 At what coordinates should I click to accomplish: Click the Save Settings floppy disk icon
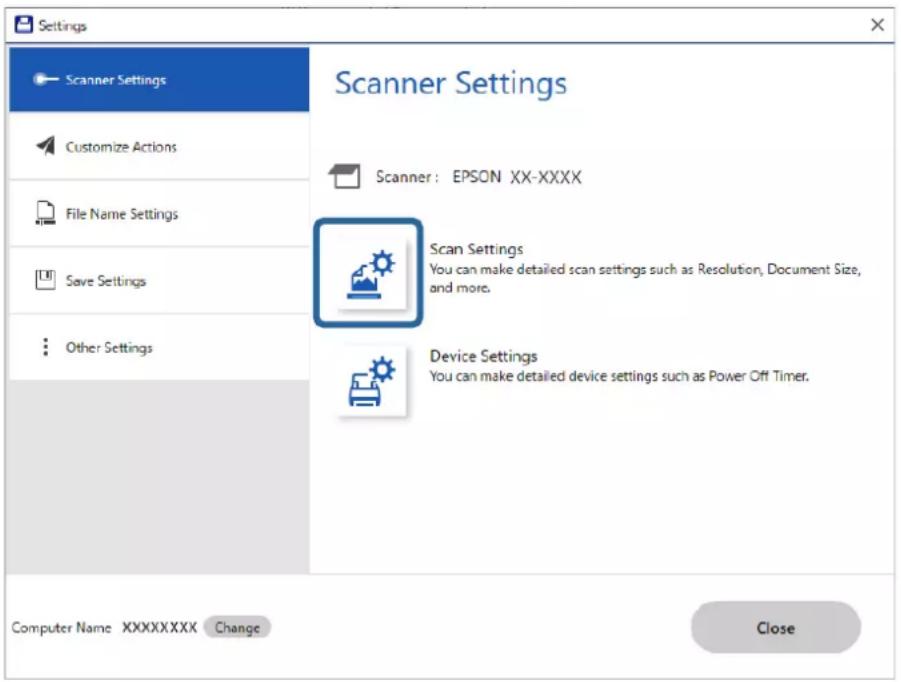(45, 280)
